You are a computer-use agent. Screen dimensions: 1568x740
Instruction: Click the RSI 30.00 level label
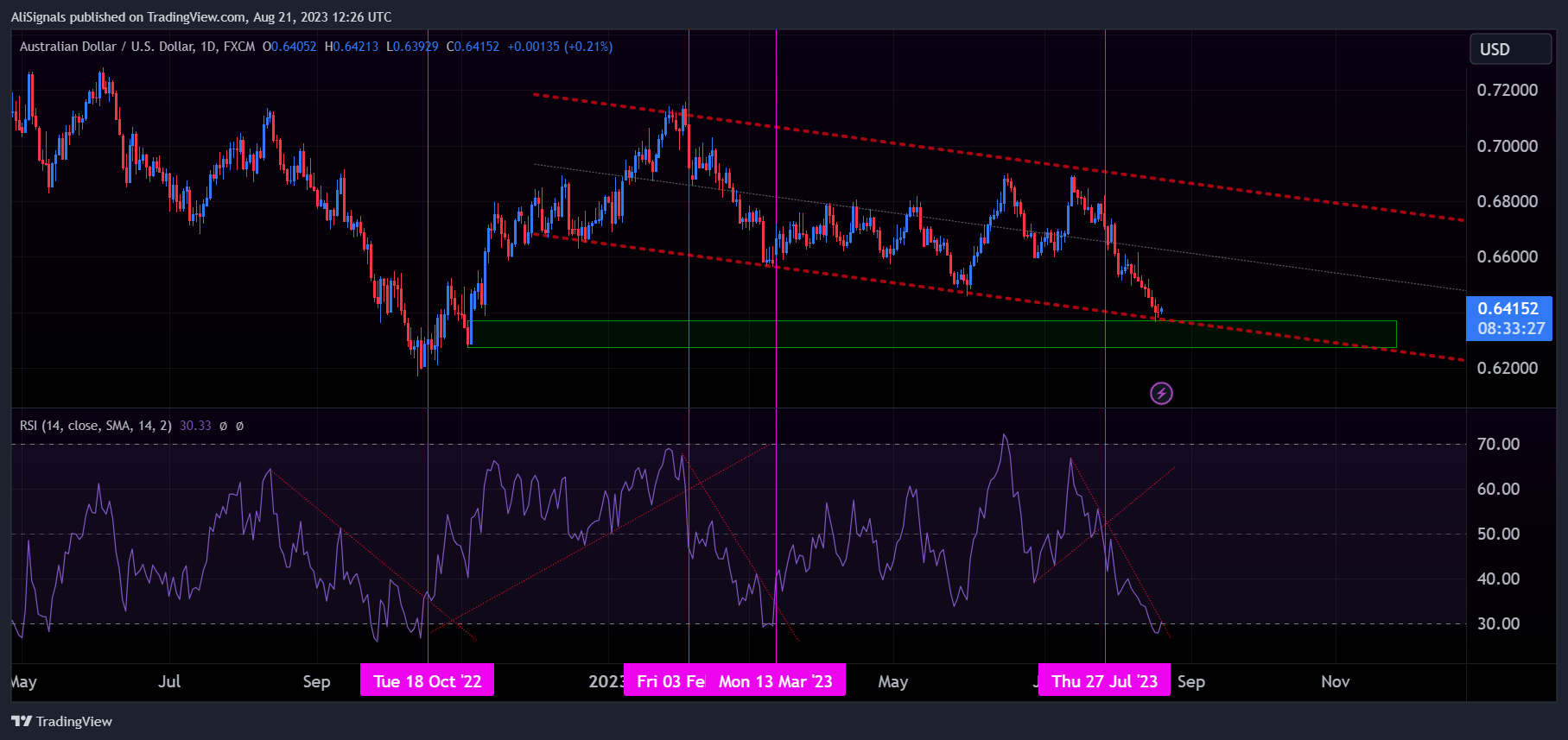coord(1498,623)
